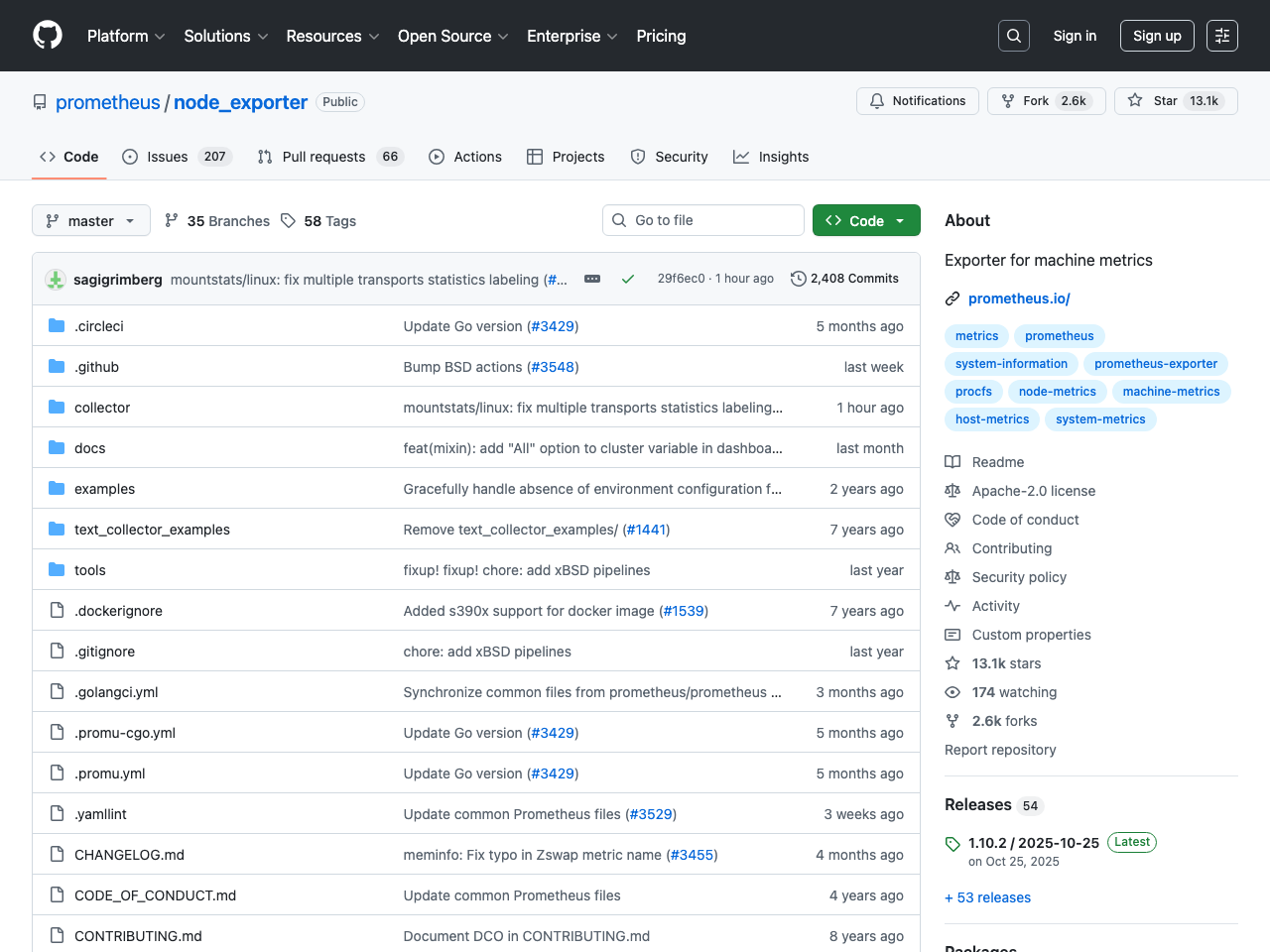View the + 53 releases link
Screen dimensions: 1270x952
[987, 897]
